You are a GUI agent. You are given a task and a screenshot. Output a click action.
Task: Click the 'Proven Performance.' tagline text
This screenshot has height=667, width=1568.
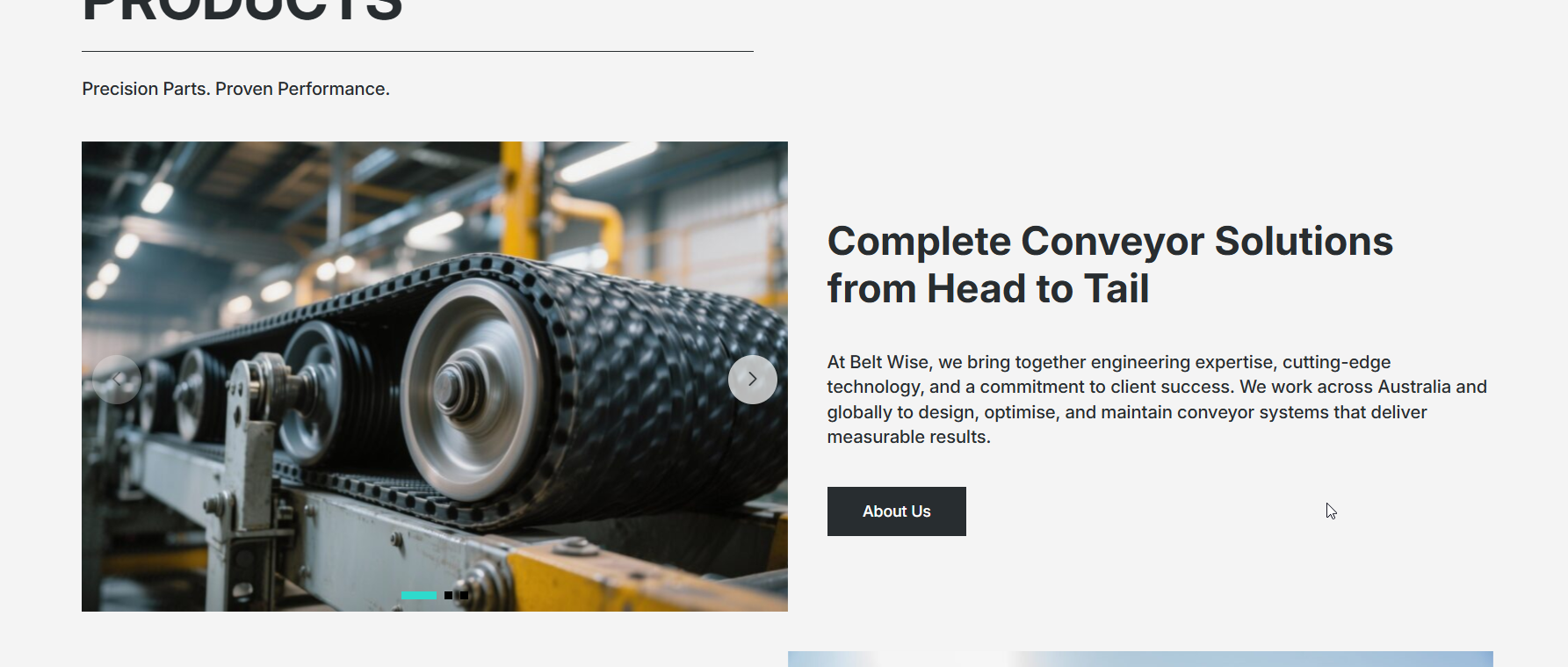tap(303, 89)
